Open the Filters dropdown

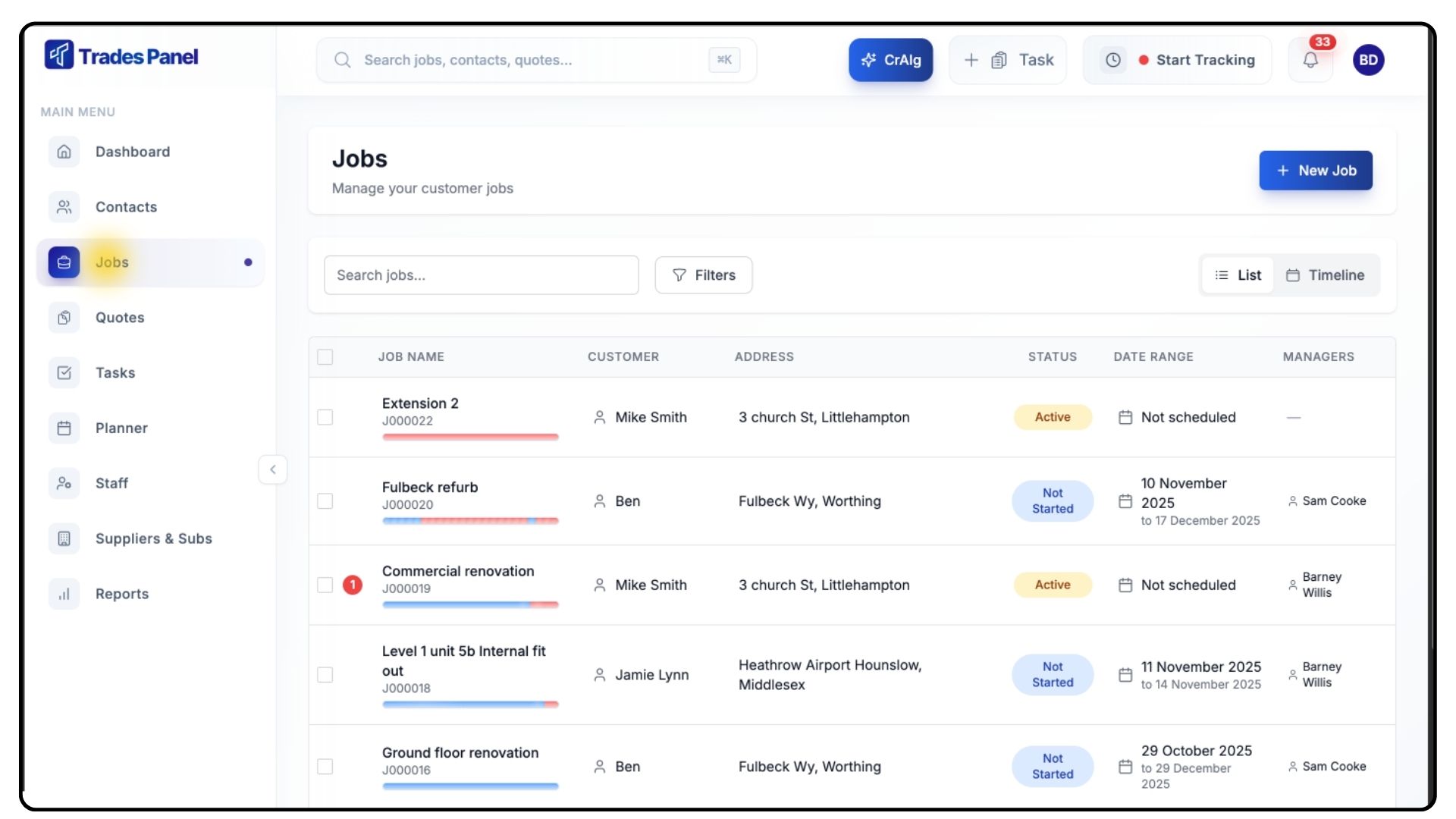[703, 275]
